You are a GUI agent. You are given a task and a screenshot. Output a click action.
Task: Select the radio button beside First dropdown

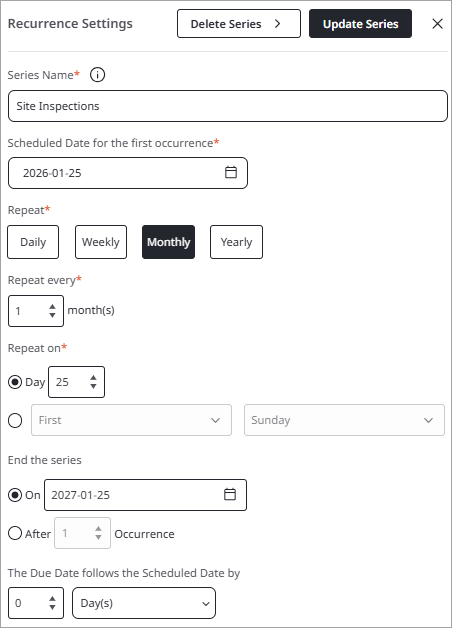tap(15, 421)
